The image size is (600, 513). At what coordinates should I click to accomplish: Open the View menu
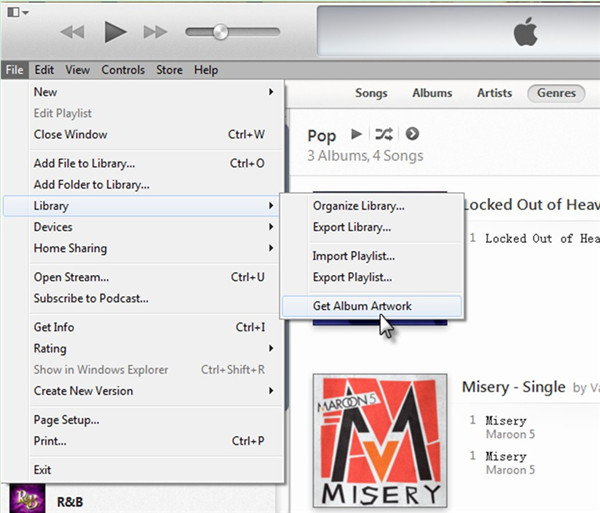[77, 70]
